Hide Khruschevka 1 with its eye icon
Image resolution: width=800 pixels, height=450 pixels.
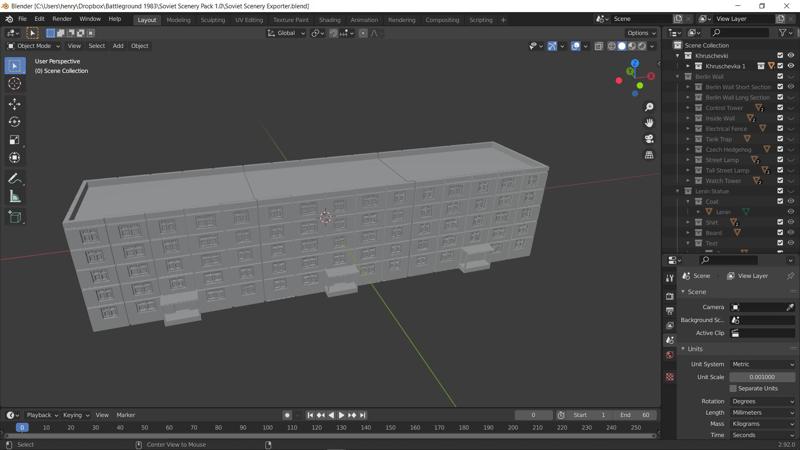(x=791, y=66)
